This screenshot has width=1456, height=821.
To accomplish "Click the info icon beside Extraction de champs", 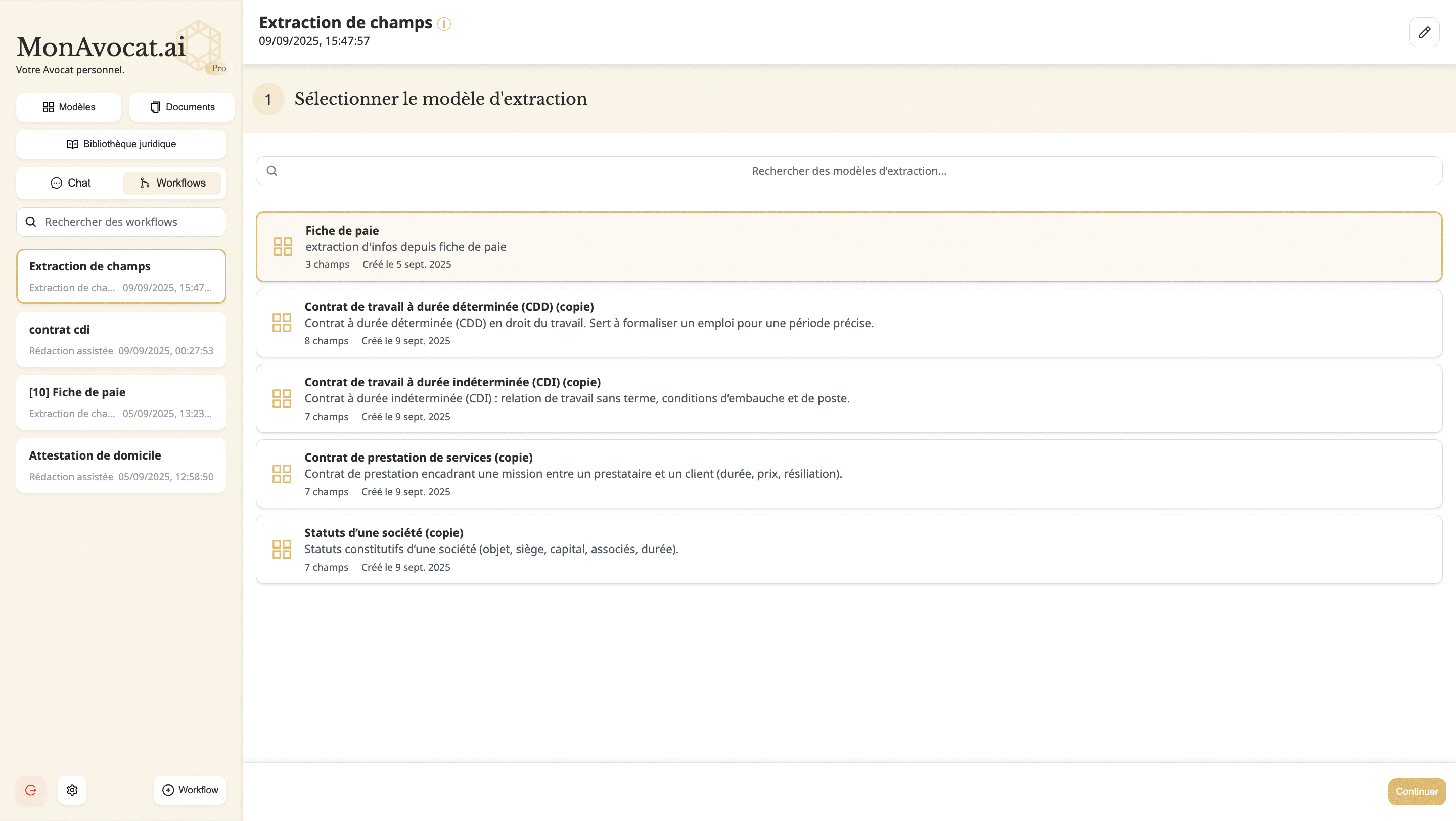I will tap(444, 24).
